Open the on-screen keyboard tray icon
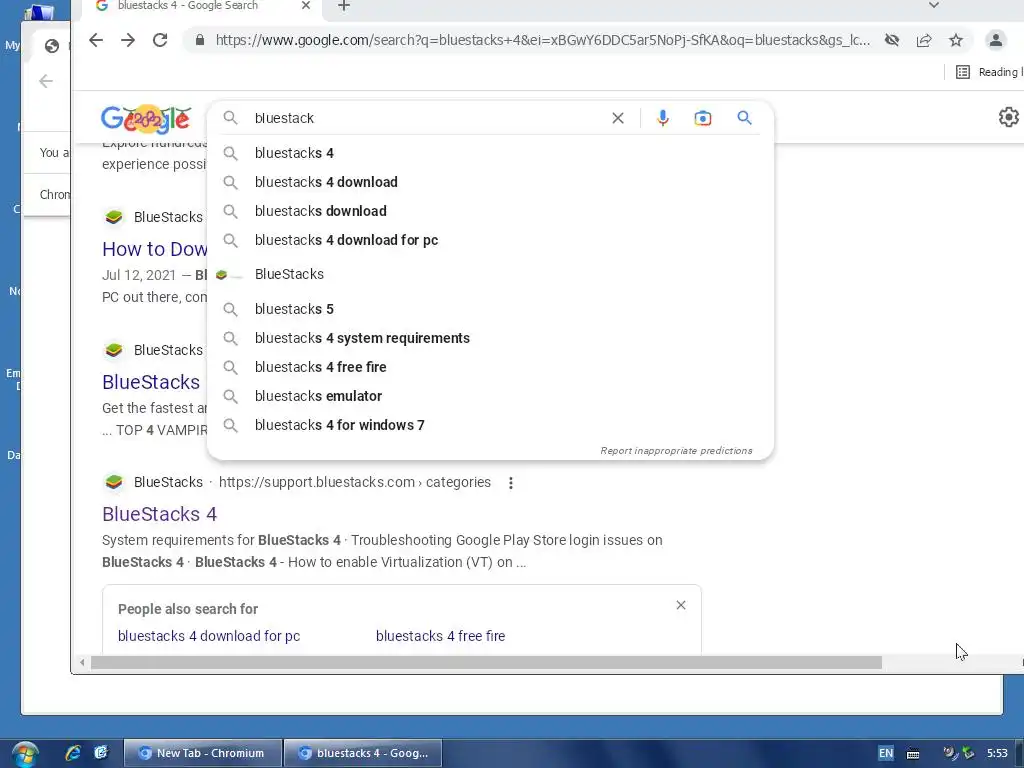The image size is (1024, 768). pyautogui.click(x=913, y=754)
